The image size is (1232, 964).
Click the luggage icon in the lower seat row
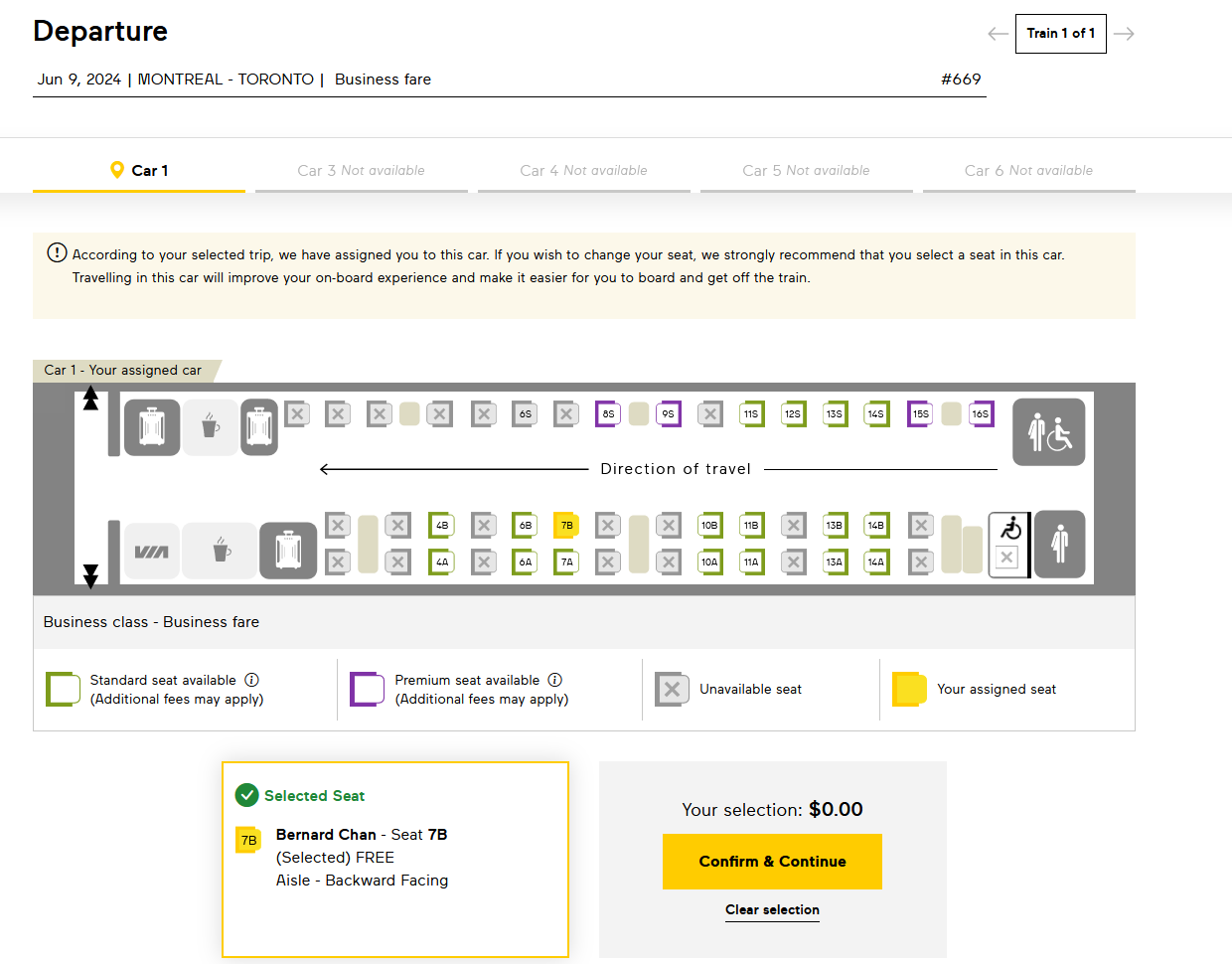click(288, 550)
